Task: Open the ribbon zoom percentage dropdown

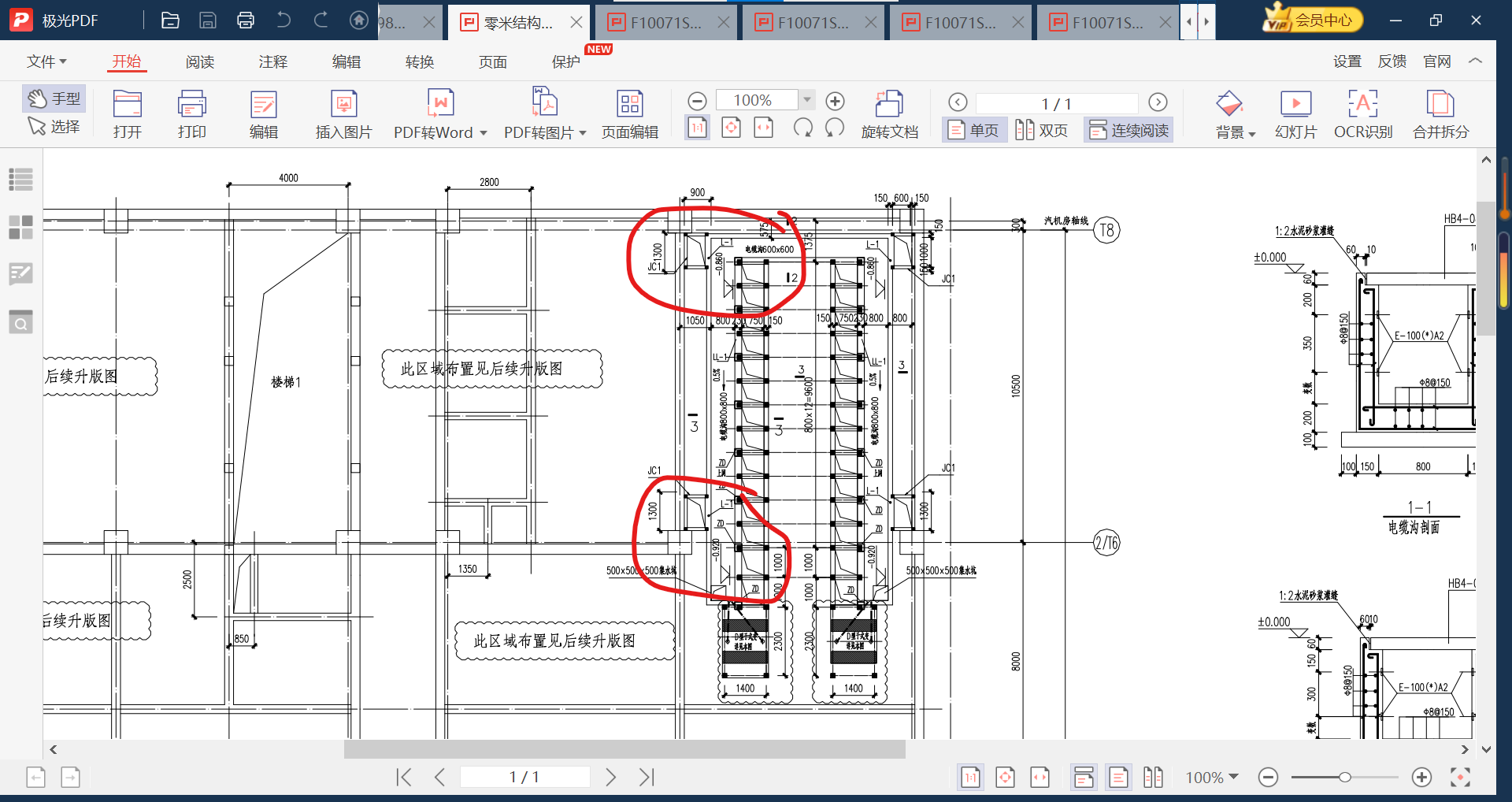Action: tap(807, 100)
